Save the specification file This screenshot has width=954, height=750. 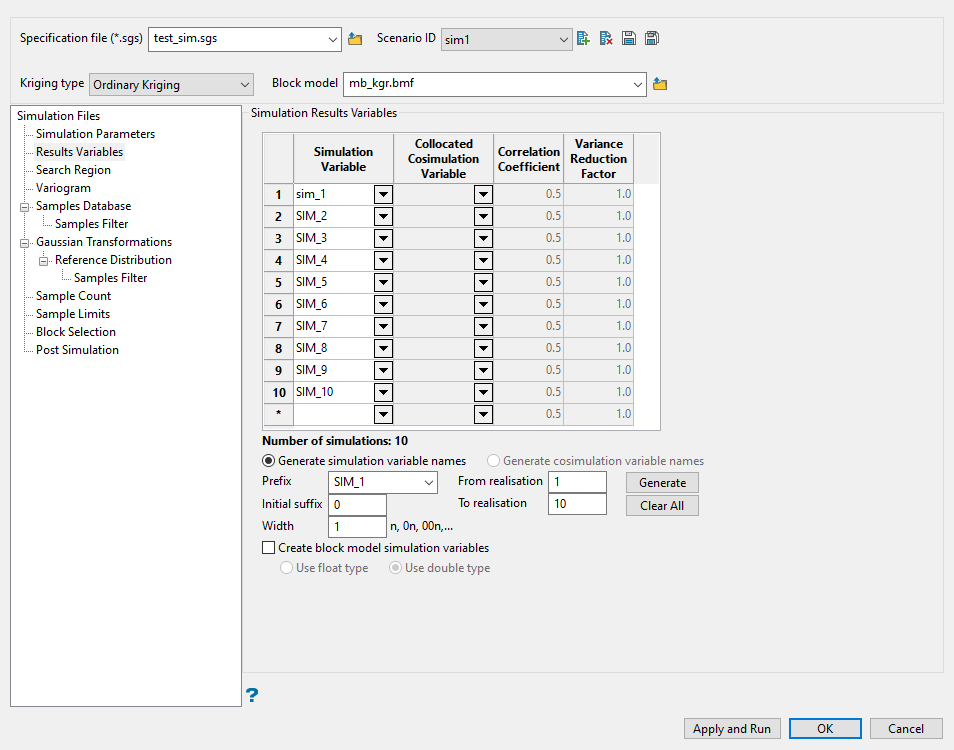pos(629,38)
